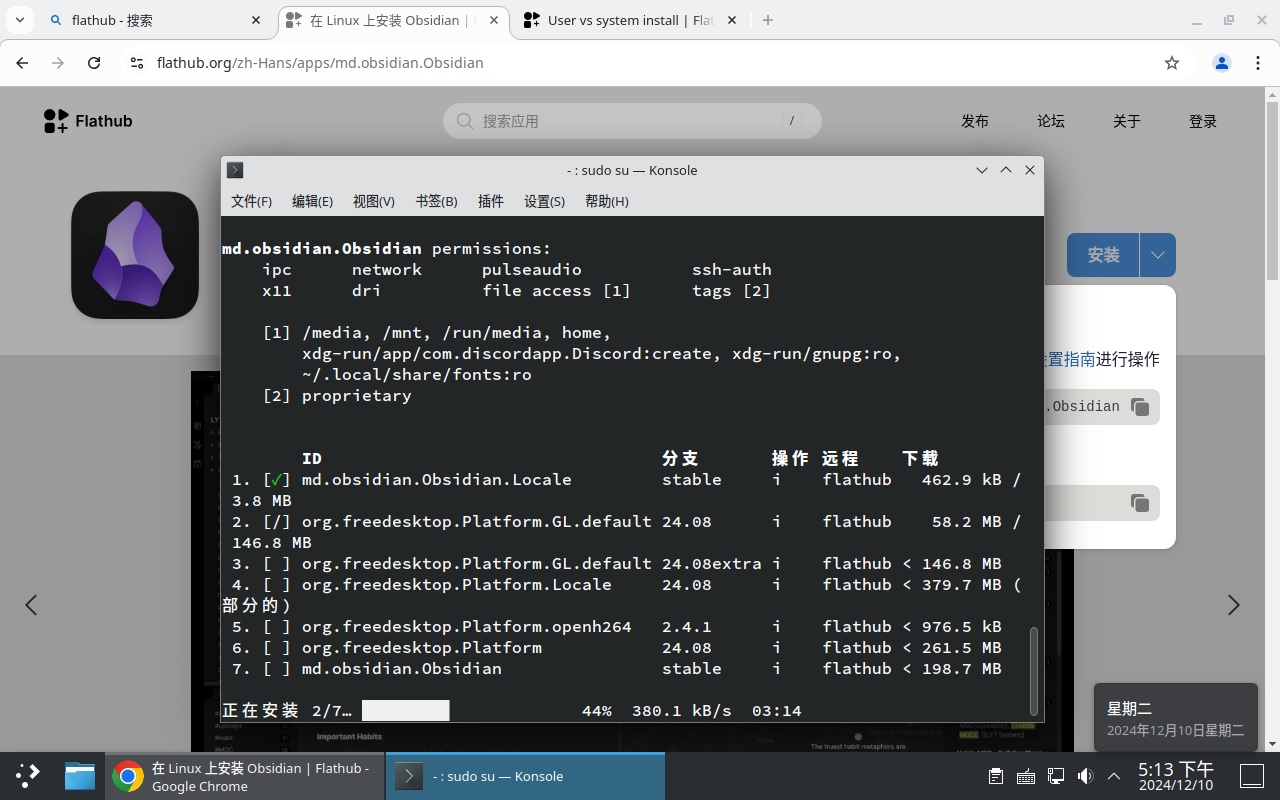Click the install progress bar in Konsole
The width and height of the screenshot is (1280, 800).
click(x=406, y=711)
